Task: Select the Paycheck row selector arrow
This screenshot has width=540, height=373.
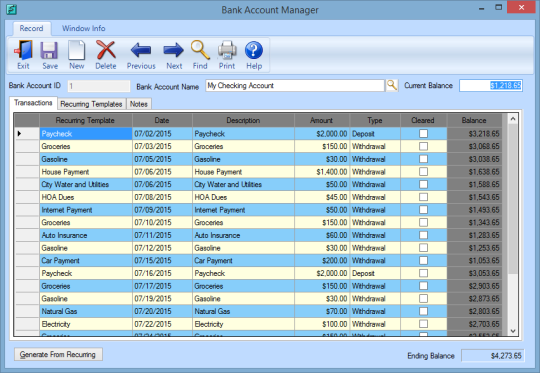Action: click(x=27, y=134)
